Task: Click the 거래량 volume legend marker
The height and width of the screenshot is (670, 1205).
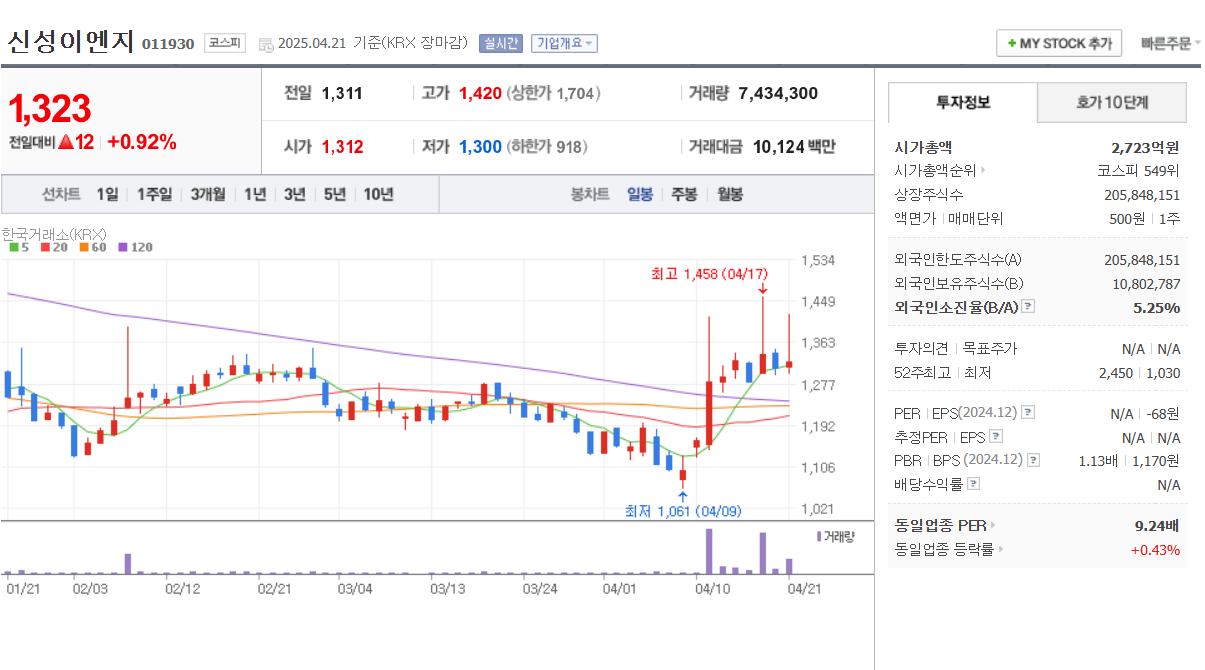Action: click(x=836, y=537)
